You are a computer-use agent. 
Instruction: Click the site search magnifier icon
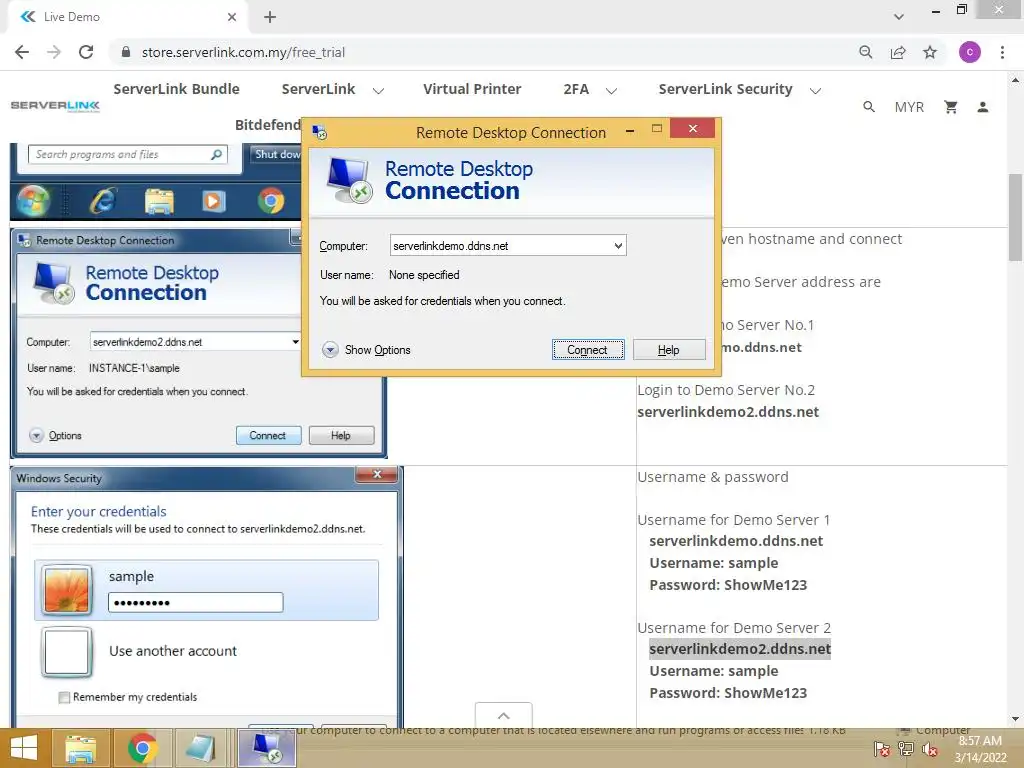point(869,106)
